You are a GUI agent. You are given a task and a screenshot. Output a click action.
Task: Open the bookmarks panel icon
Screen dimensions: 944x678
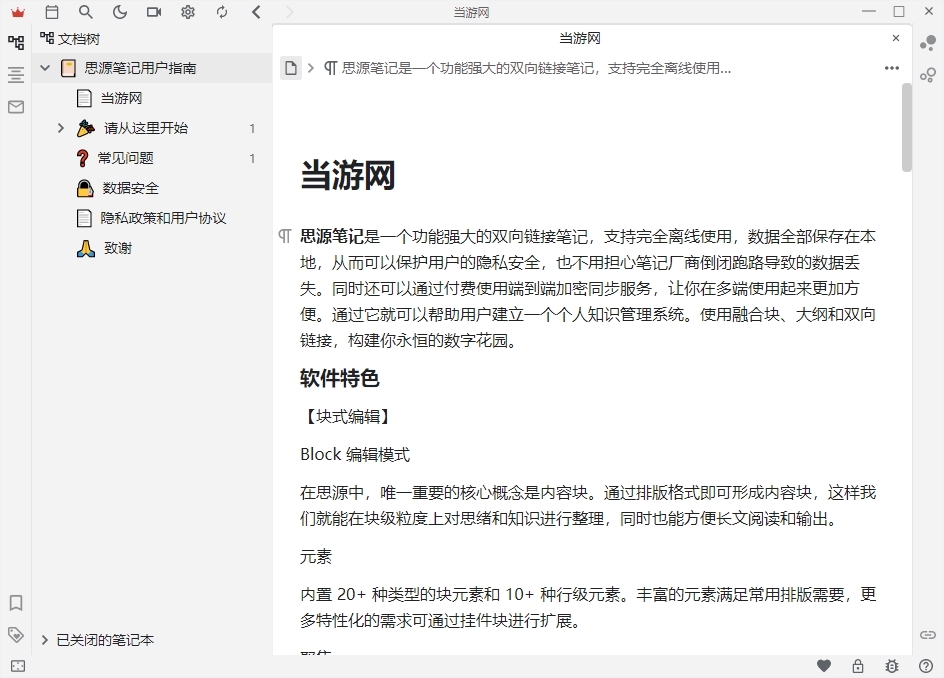tap(16, 603)
